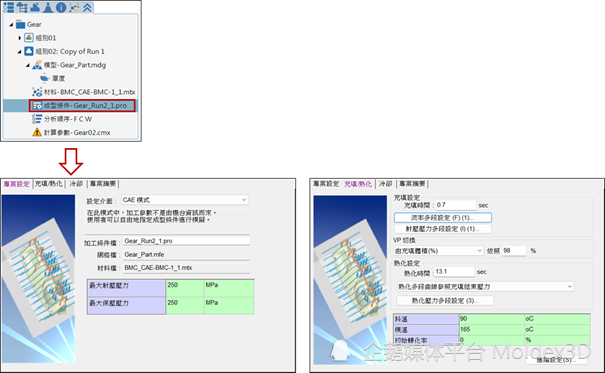Open the 熟化多段曲線參照 dropdown

point(485,287)
